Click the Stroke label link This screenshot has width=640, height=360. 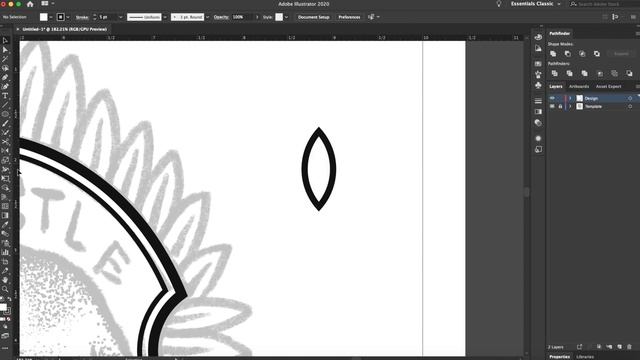click(x=82, y=17)
